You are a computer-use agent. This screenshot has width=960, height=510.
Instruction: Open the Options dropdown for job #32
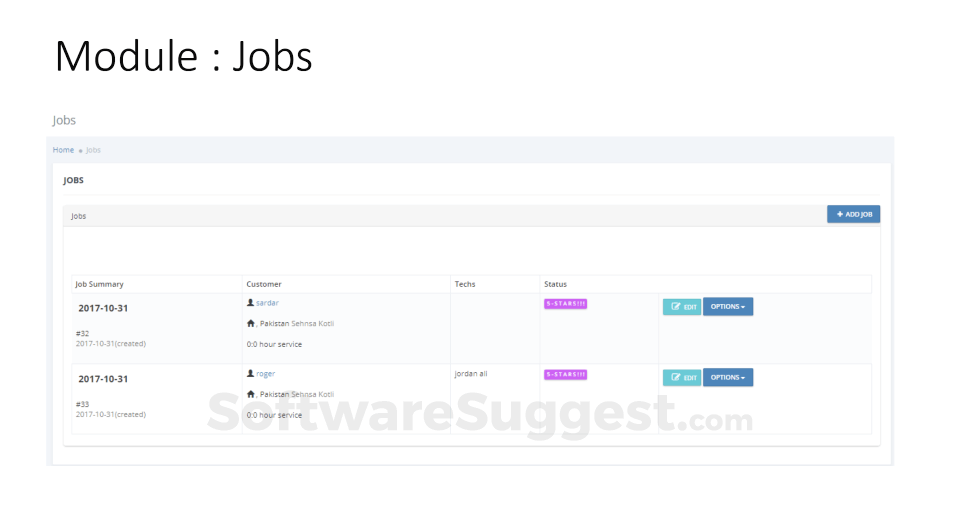point(728,307)
